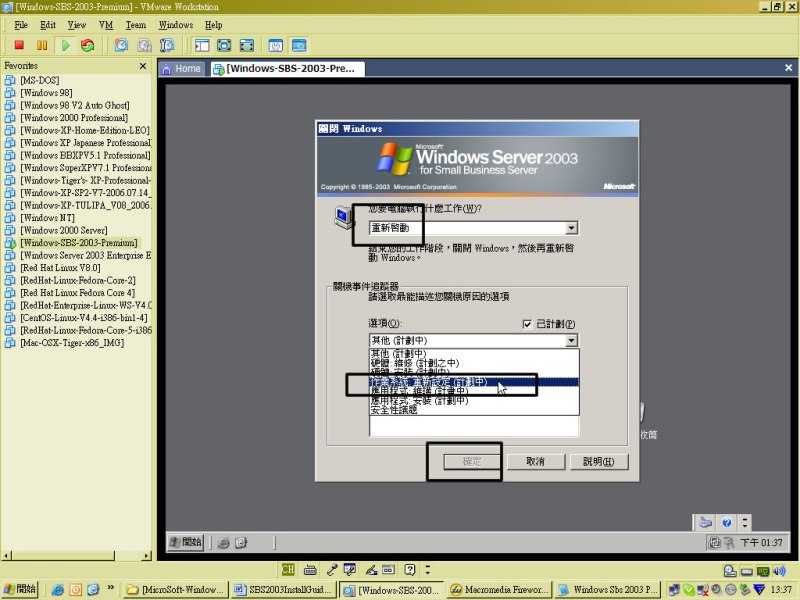This screenshot has width=800, height=600.
Task: Click Internet Explorer quick launch icon
Action: coord(58,590)
